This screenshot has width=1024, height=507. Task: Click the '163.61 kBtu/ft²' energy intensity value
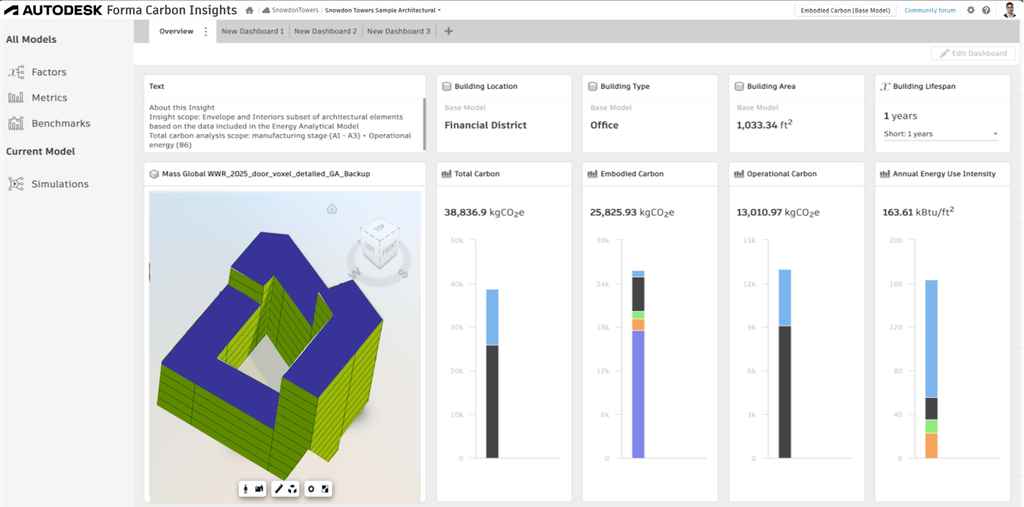pyautogui.click(x=919, y=212)
